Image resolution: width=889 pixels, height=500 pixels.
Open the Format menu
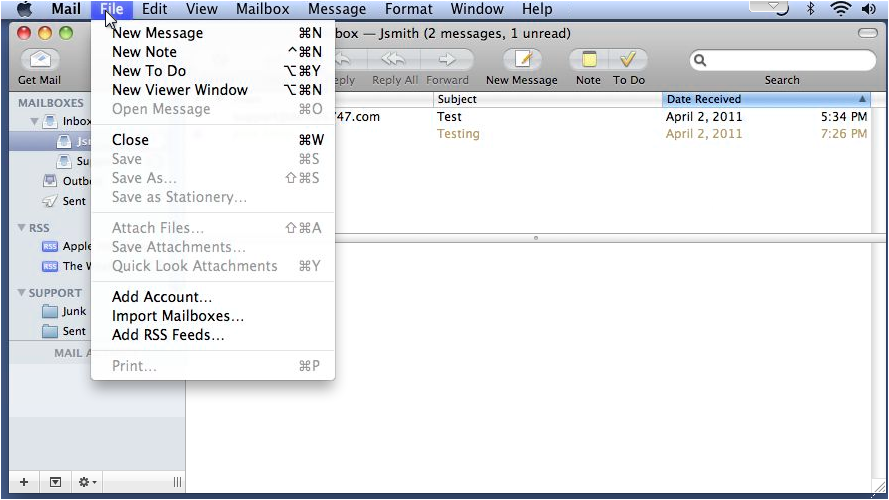(x=408, y=9)
